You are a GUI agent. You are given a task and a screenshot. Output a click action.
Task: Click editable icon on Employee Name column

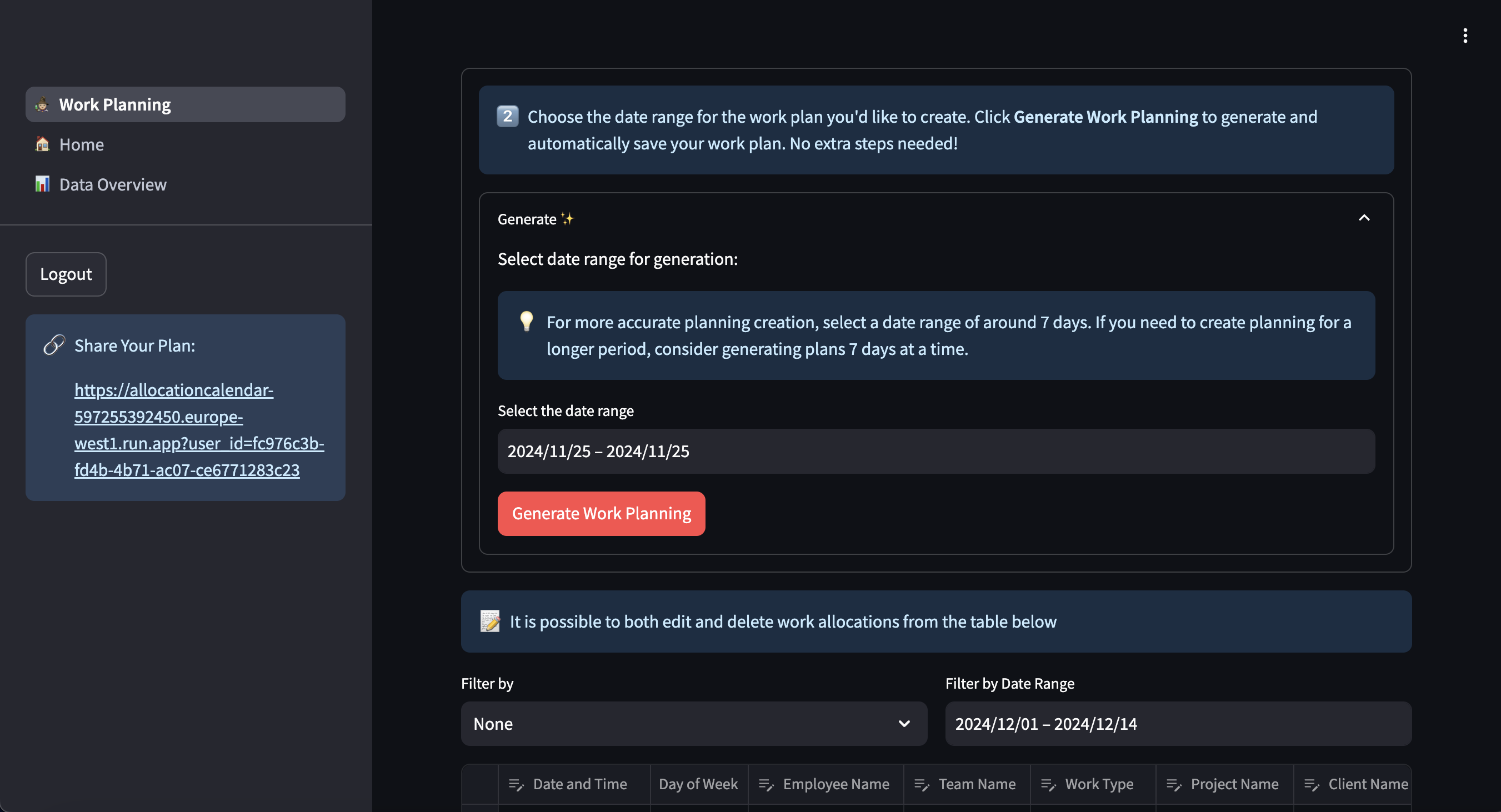[x=765, y=785]
